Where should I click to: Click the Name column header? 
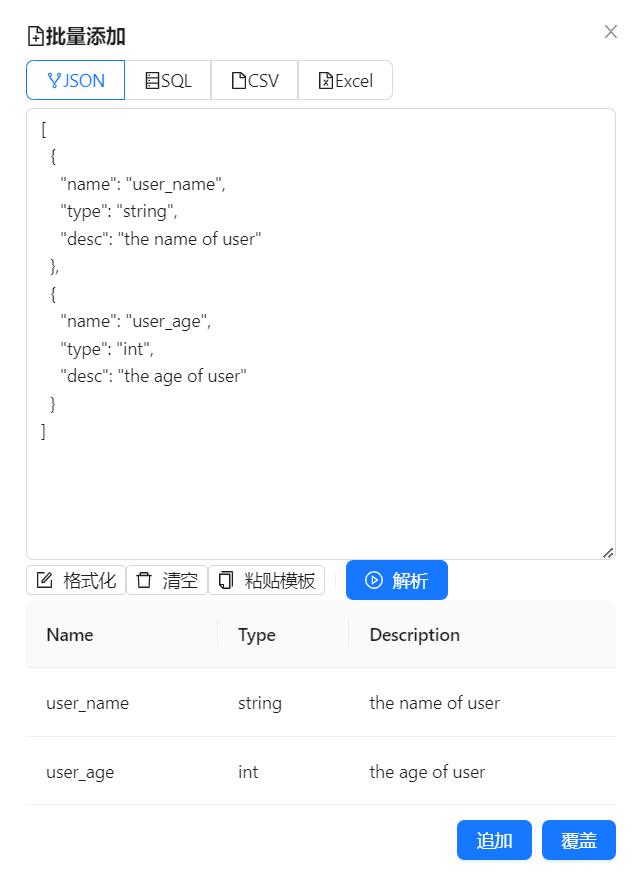(70, 635)
